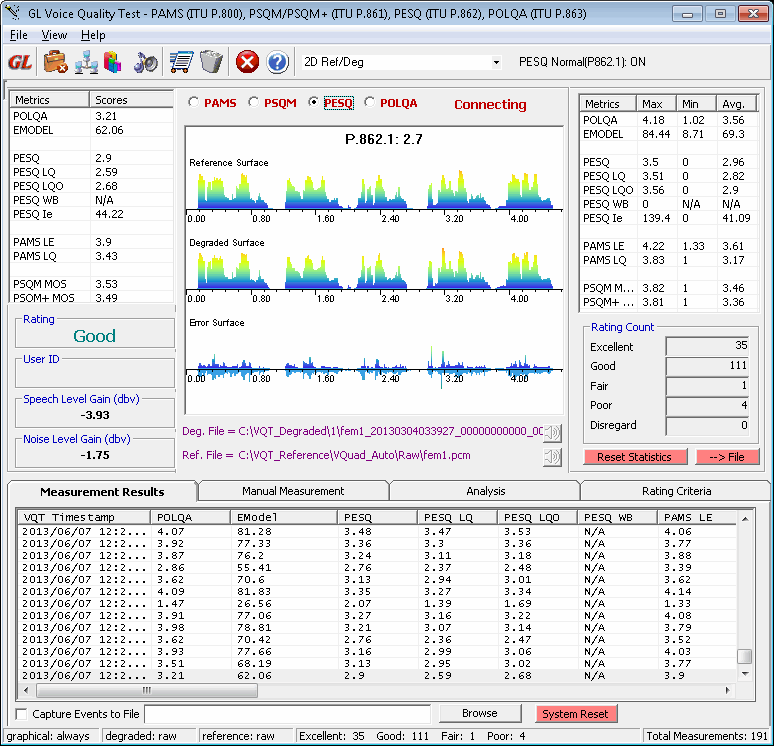The image size is (774, 747).
Task: Enable Capture Events to File checkbox
Action: point(21,714)
